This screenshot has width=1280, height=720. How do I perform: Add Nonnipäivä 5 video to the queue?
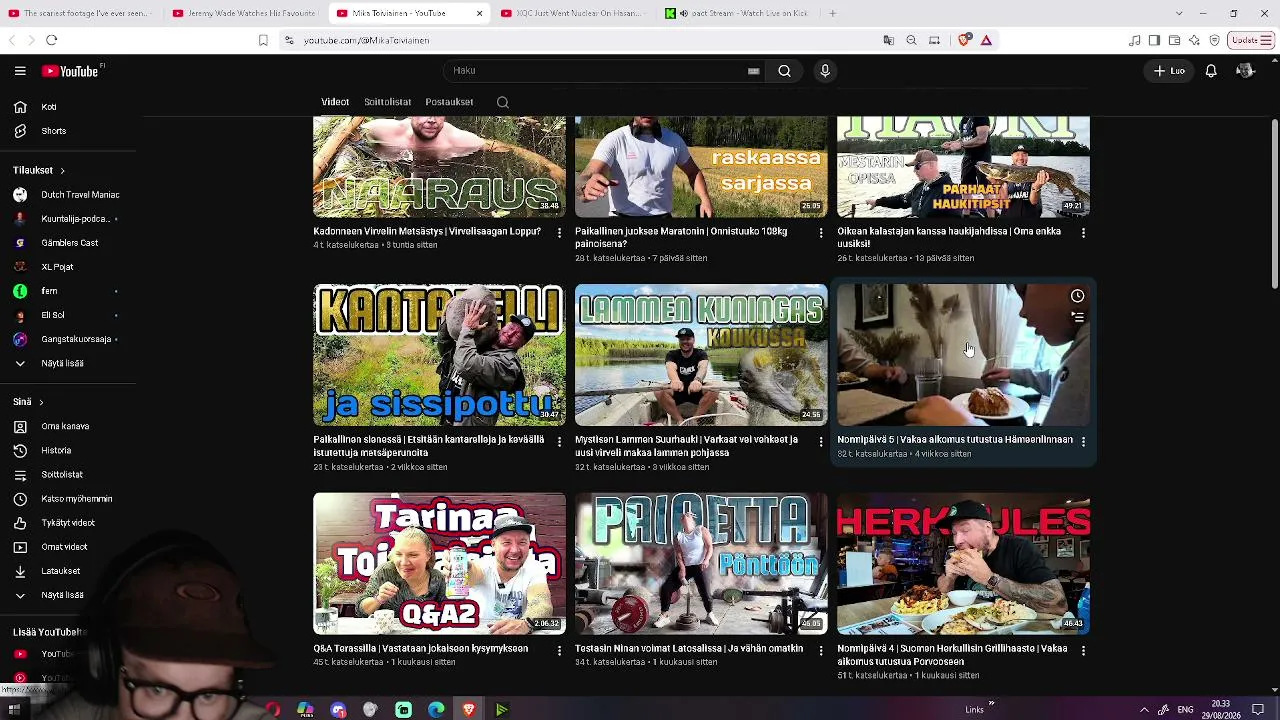(x=1077, y=317)
